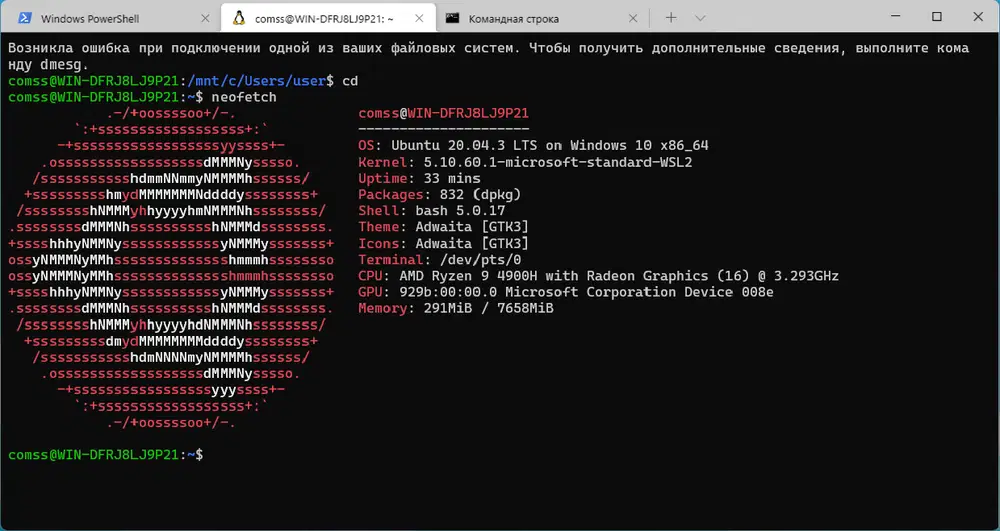
Task: Click the GPU Microsoft Corporation Device line
Action: tap(566, 292)
